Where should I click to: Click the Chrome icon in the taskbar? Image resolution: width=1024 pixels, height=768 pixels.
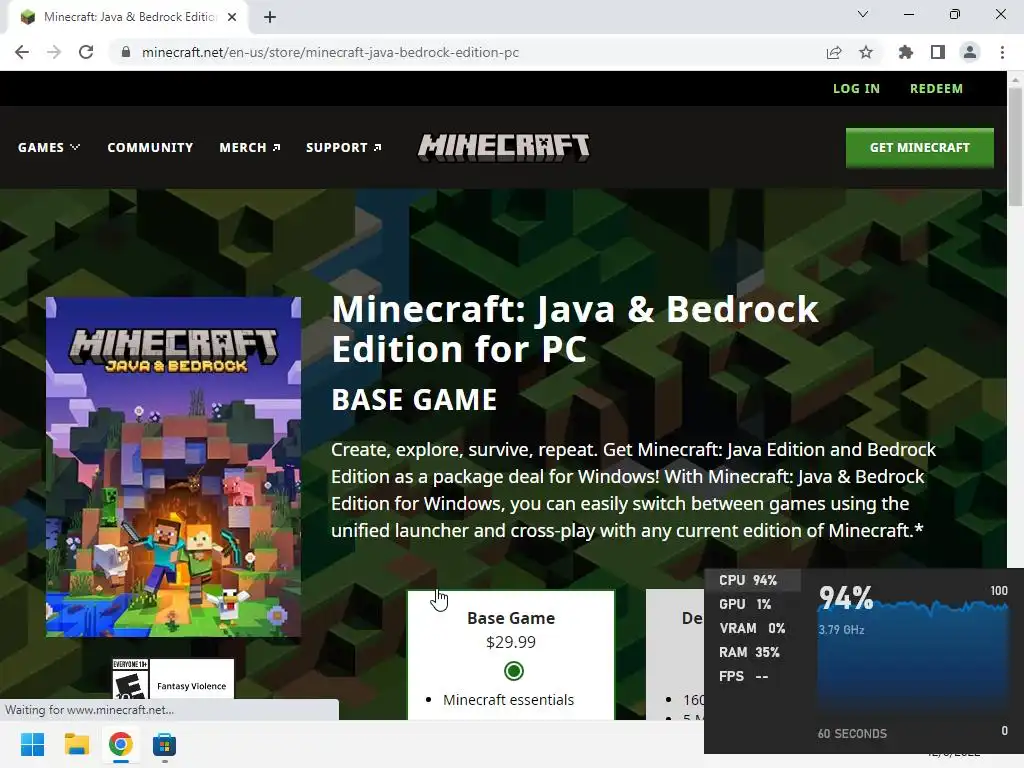coord(120,744)
